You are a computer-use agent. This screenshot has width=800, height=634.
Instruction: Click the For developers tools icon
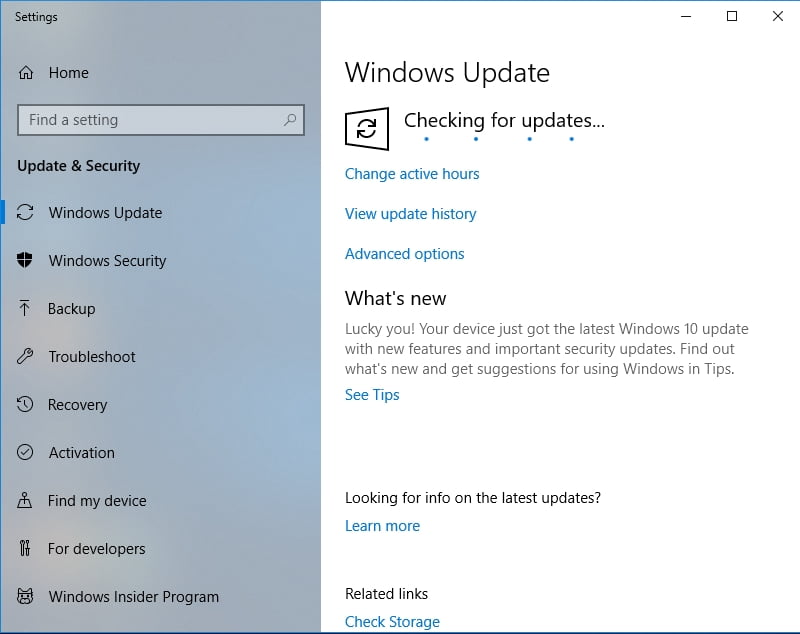point(24,548)
